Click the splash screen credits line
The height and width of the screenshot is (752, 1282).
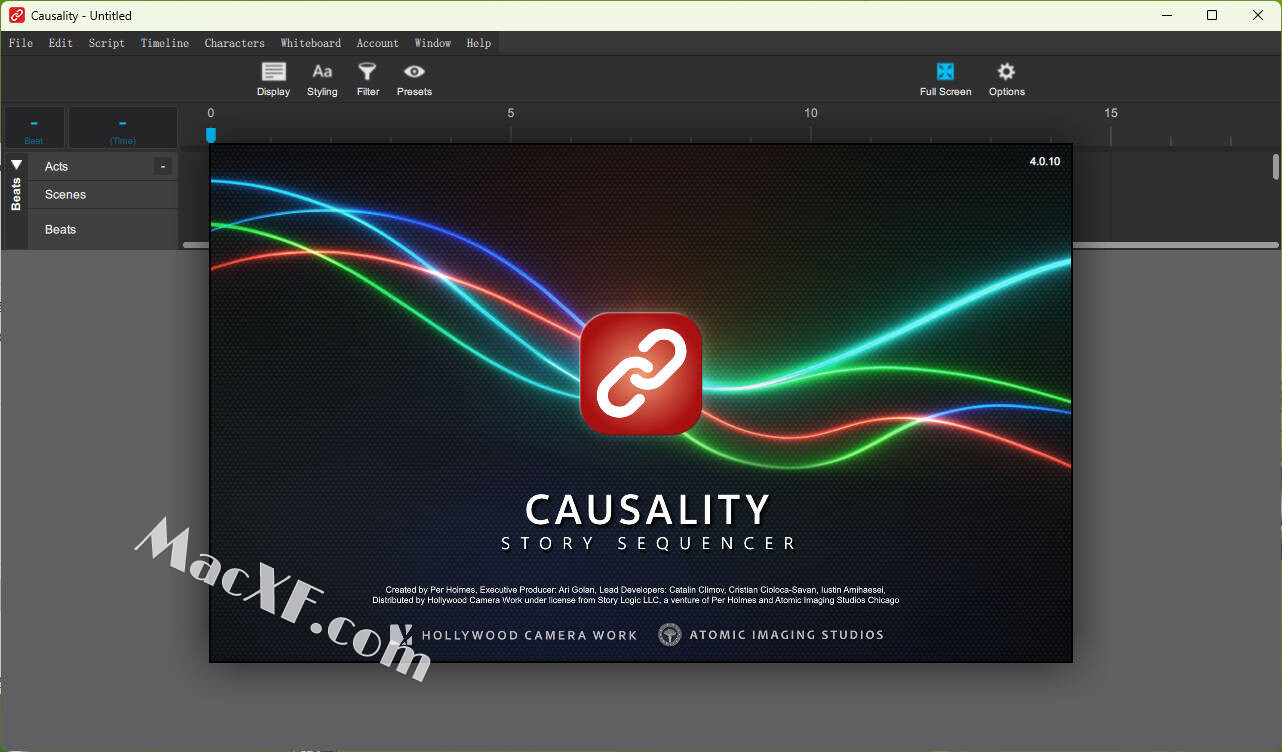click(x=636, y=595)
